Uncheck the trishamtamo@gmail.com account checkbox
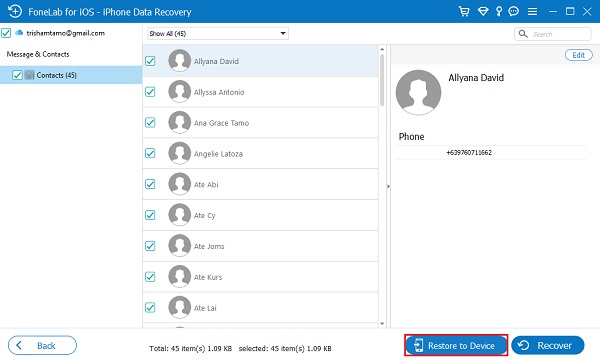 coord(6,33)
